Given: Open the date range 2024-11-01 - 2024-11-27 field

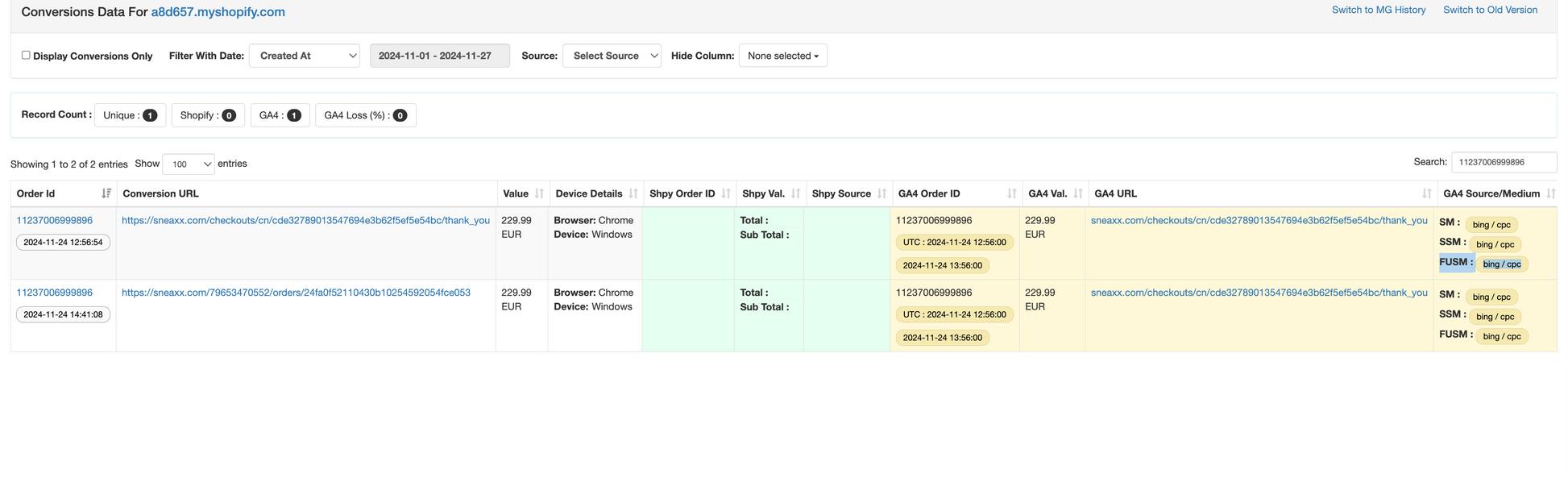Looking at the screenshot, I should (x=439, y=56).
